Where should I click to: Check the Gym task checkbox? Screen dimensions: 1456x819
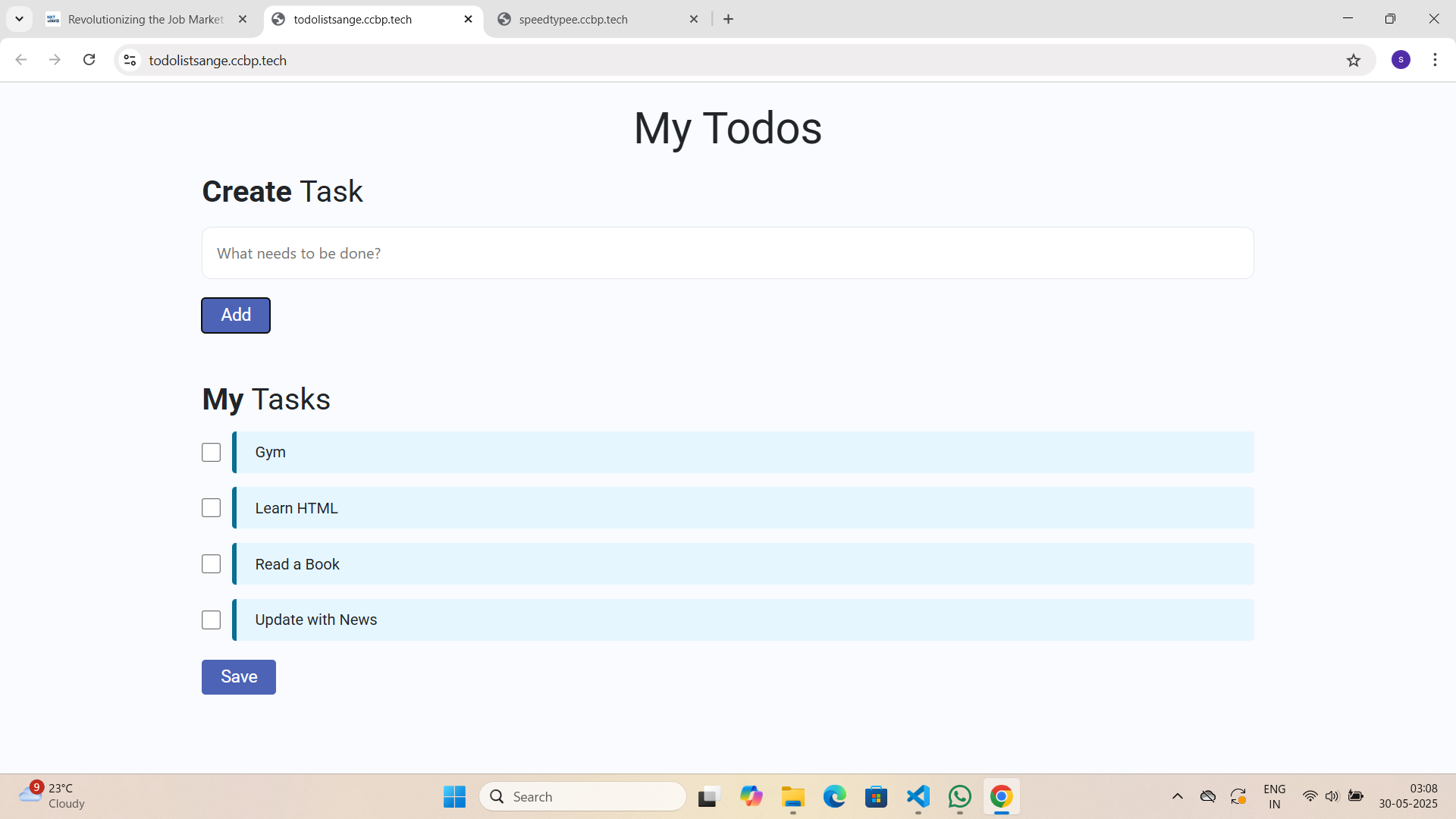point(211,453)
